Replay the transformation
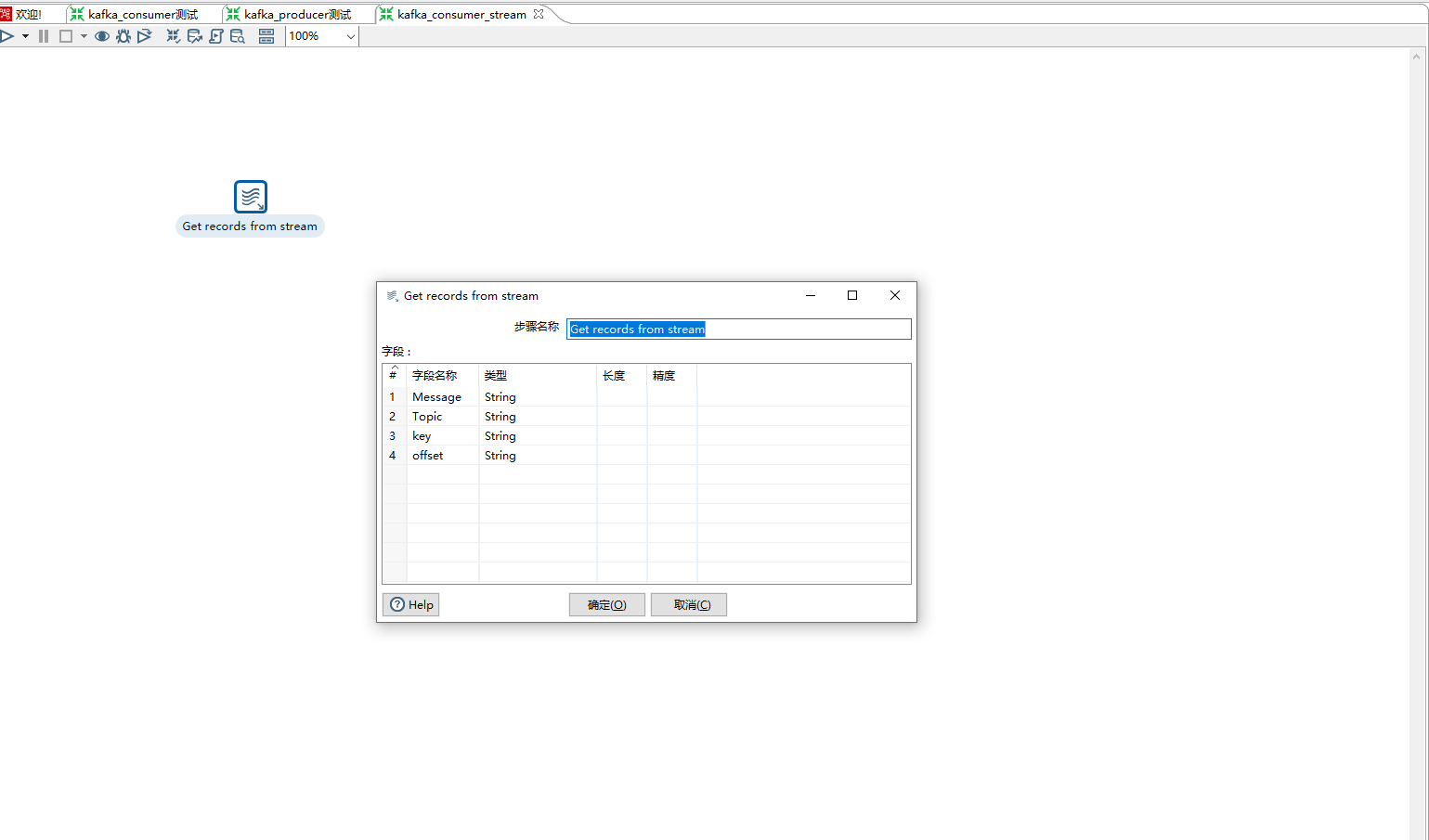 point(145,35)
